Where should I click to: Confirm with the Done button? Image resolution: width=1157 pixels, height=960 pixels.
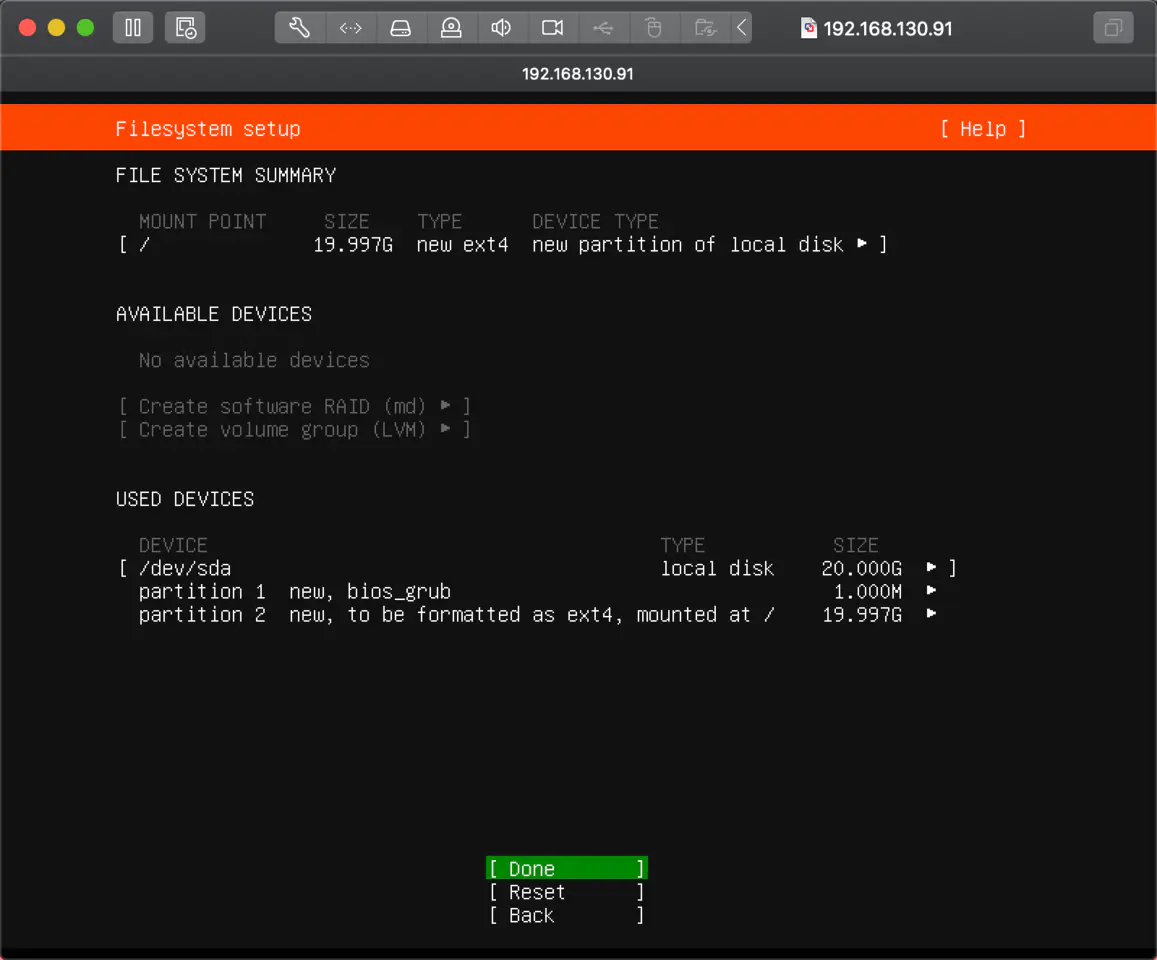point(567,869)
